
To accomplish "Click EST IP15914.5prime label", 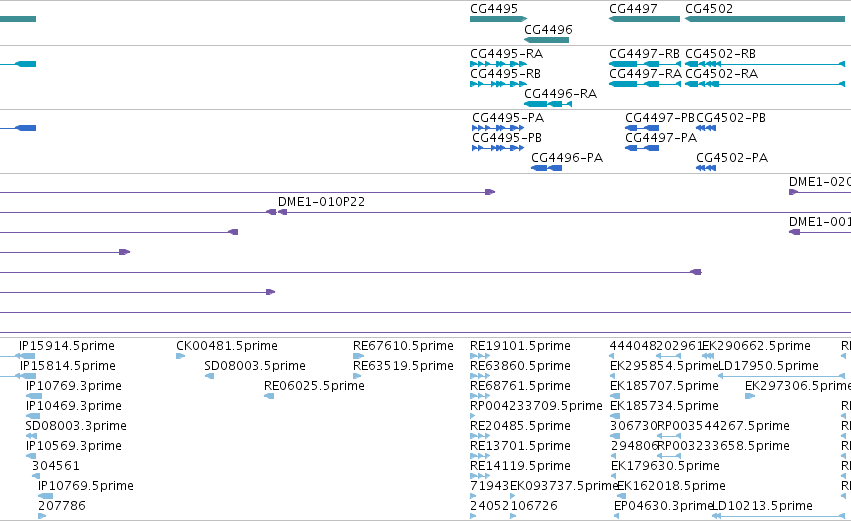I will 67,346.
